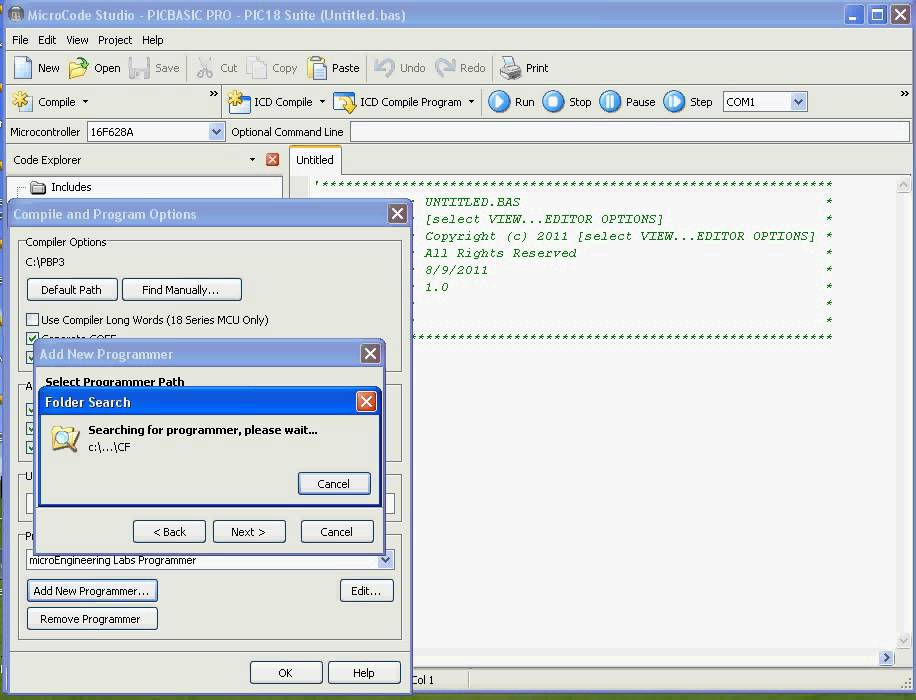Click the Edit programmer button
This screenshot has height=700, width=916.
pos(366,591)
